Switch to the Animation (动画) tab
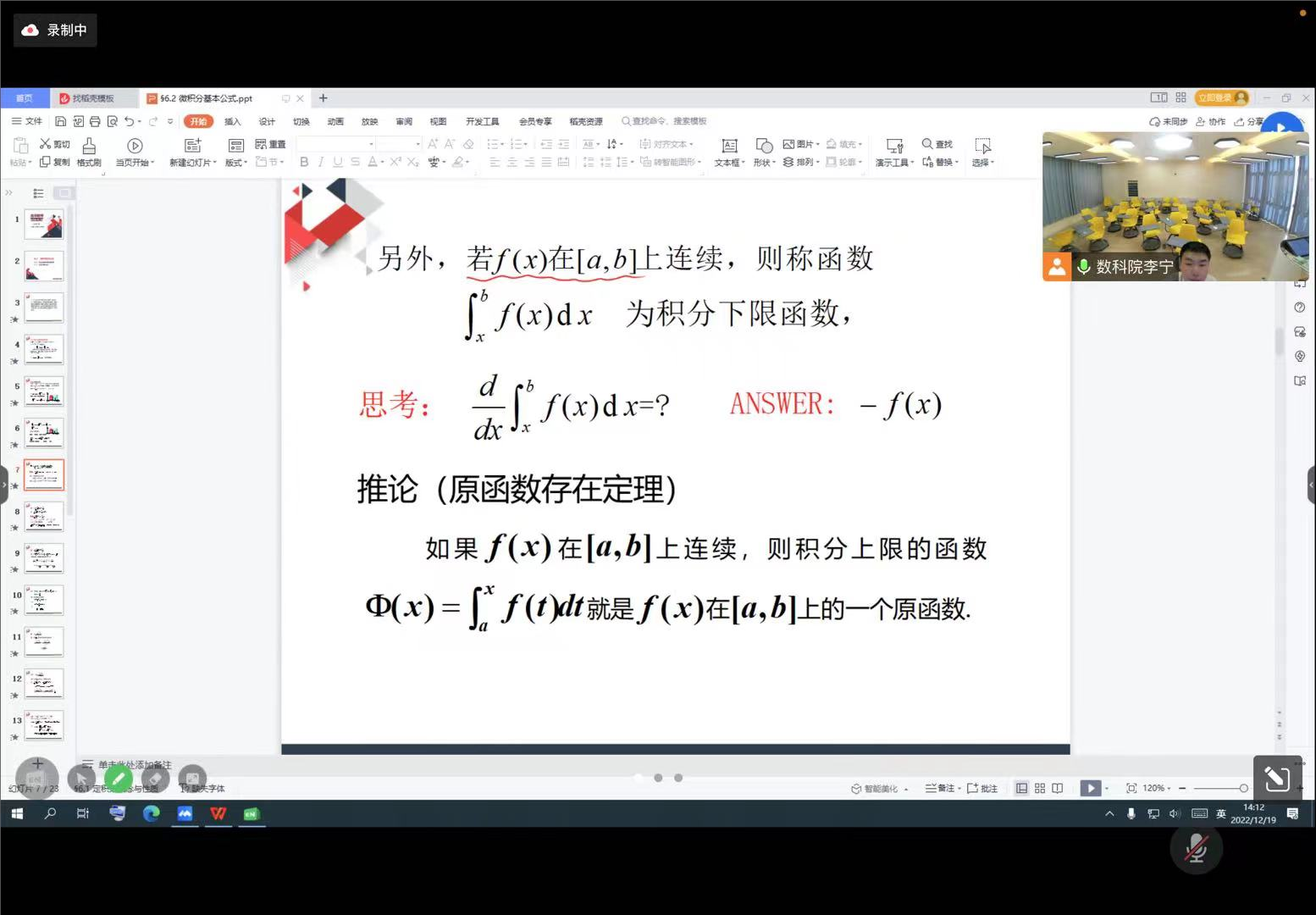 pos(335,121)
